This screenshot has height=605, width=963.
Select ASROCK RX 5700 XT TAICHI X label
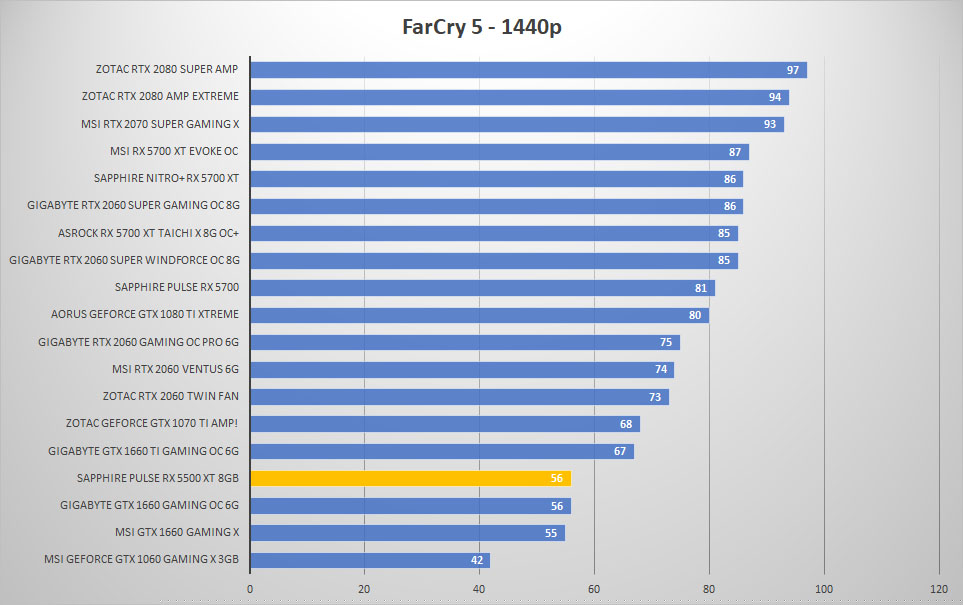point(148,233)
